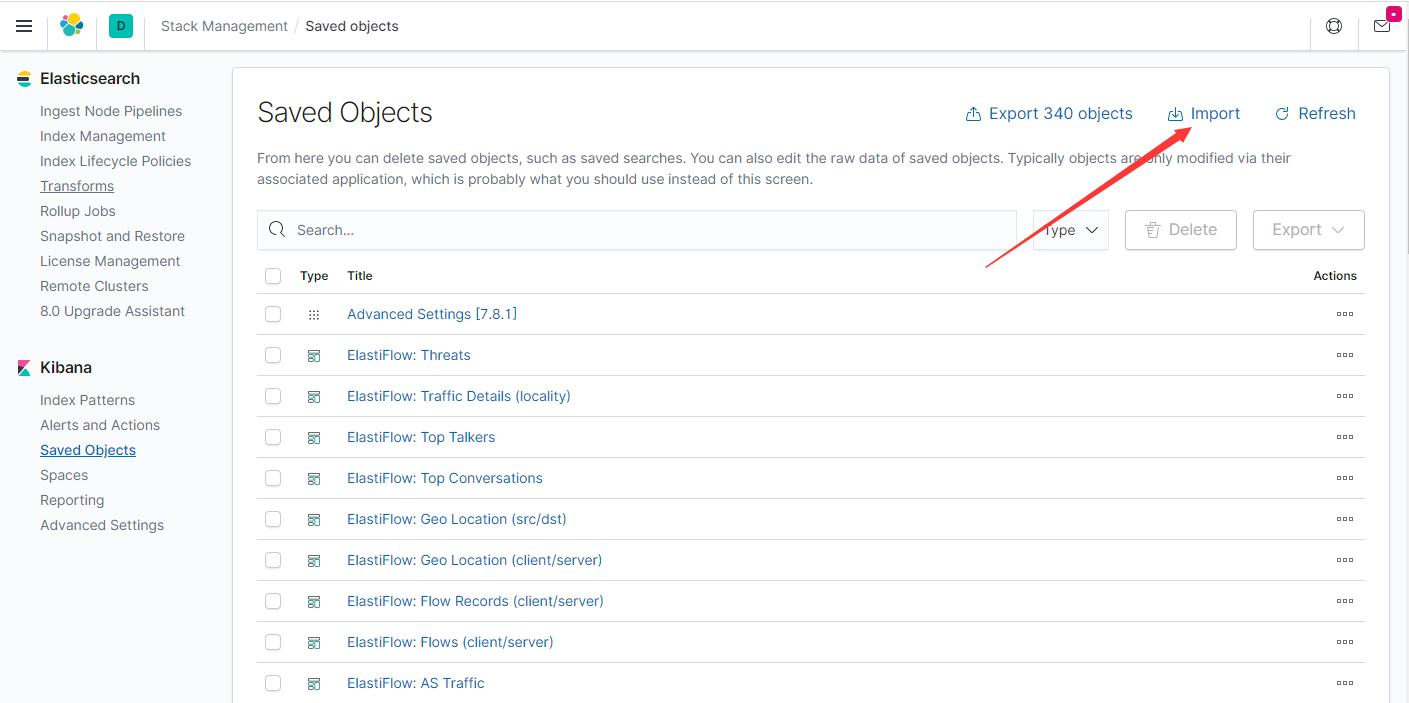The height and width of the screenshot is (703, 1409).
Task: Sort by the Title column header
Action: pyautogui.click(x=359, y=276)
